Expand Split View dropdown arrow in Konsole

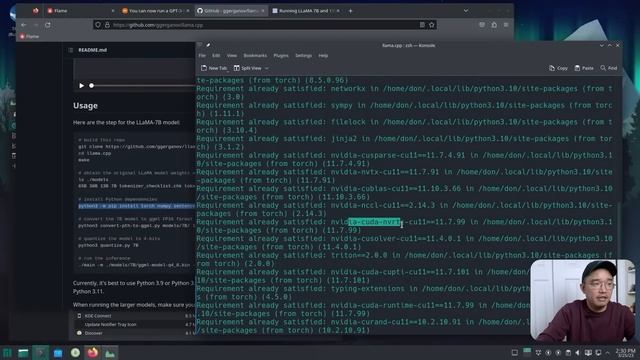pyautogui.click(x=267, y=68)
